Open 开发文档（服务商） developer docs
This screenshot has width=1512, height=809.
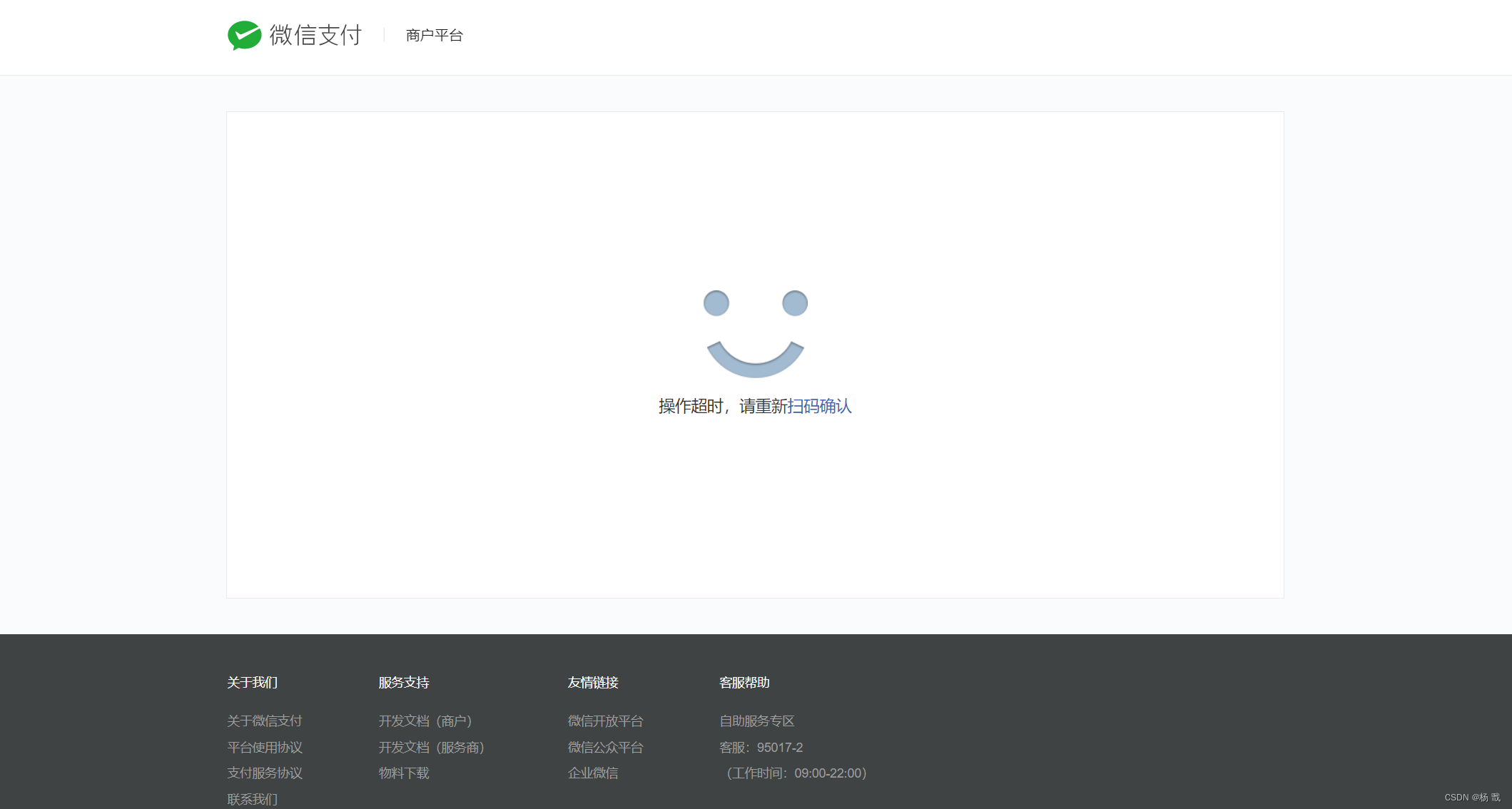point(431,747)
